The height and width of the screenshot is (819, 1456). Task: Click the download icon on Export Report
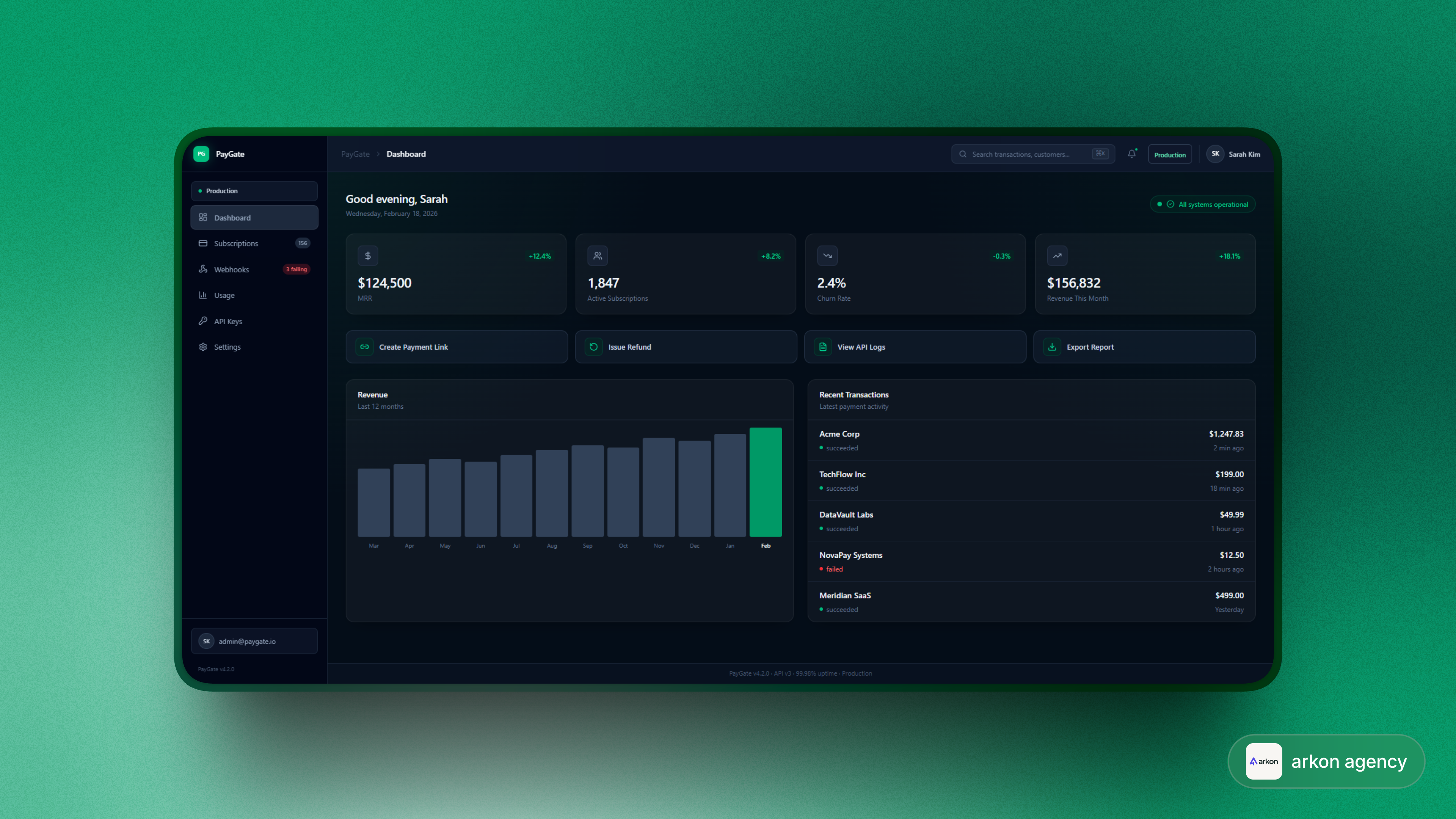click(x=1052, y=347)
